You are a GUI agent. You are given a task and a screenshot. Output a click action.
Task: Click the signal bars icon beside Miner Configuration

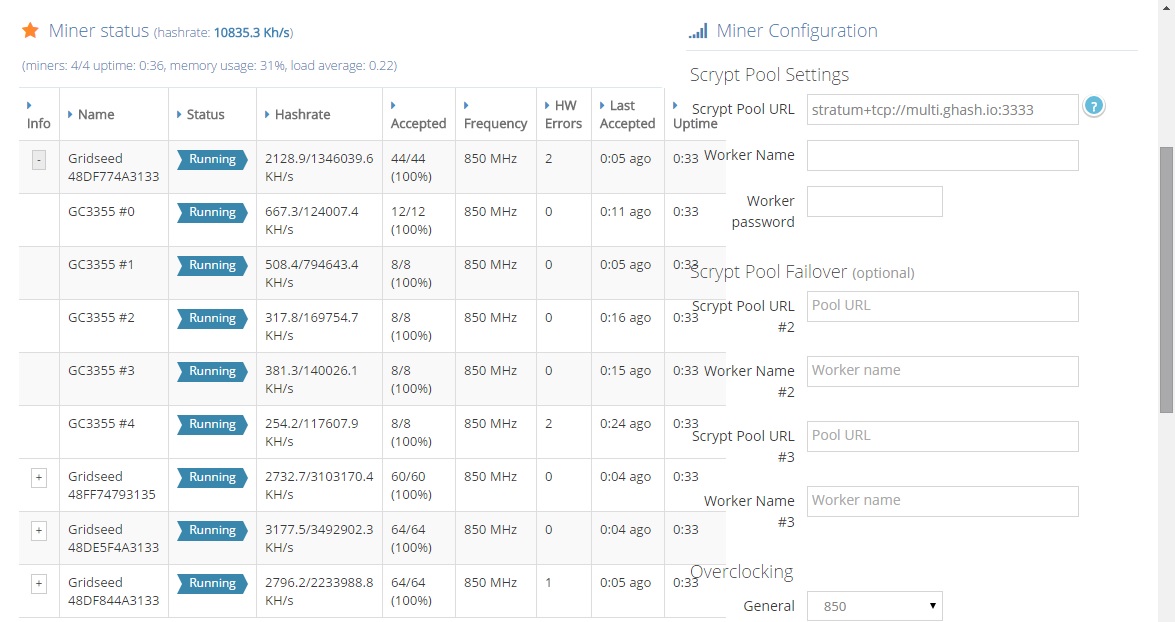698,31
